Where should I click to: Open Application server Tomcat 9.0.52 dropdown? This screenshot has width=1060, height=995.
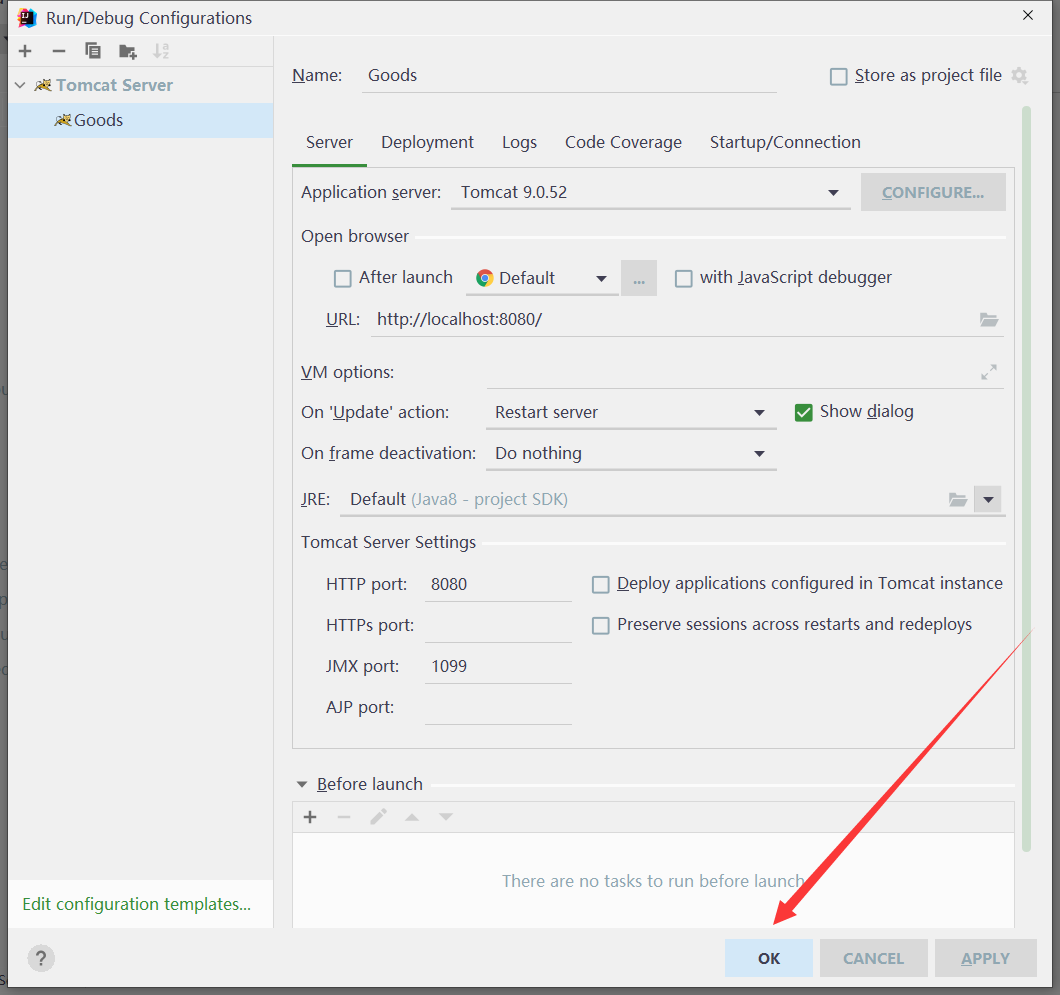[x=650, y=193]
